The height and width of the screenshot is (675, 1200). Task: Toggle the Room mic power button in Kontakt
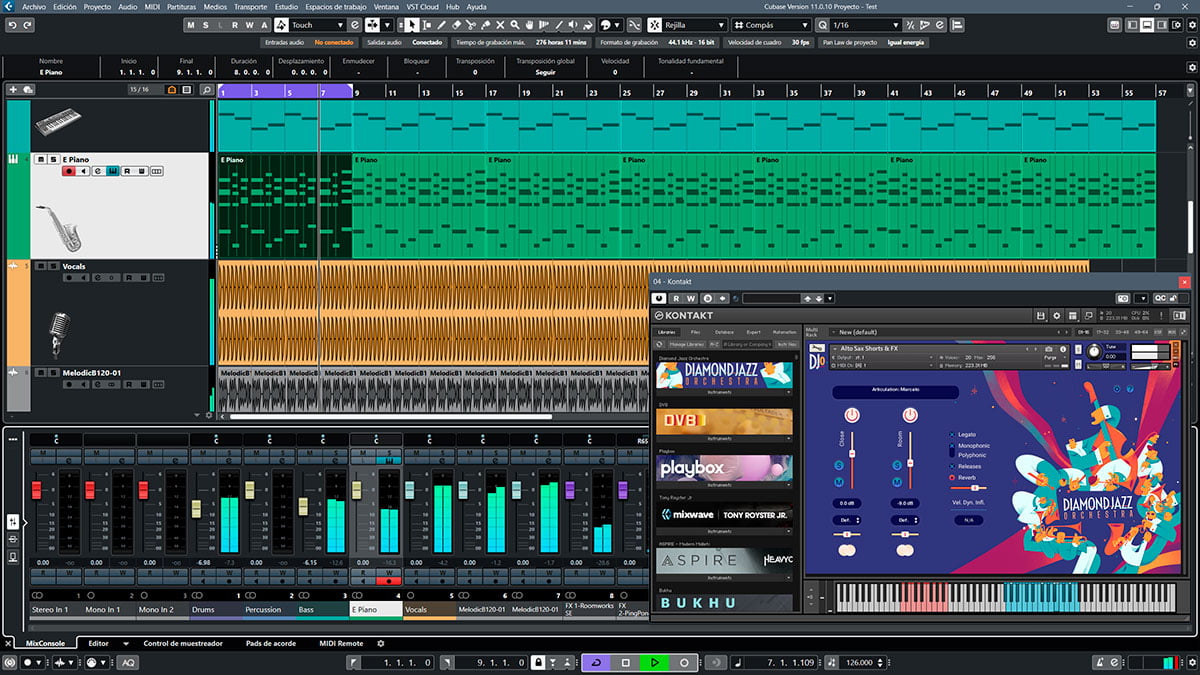coord(909,414)
